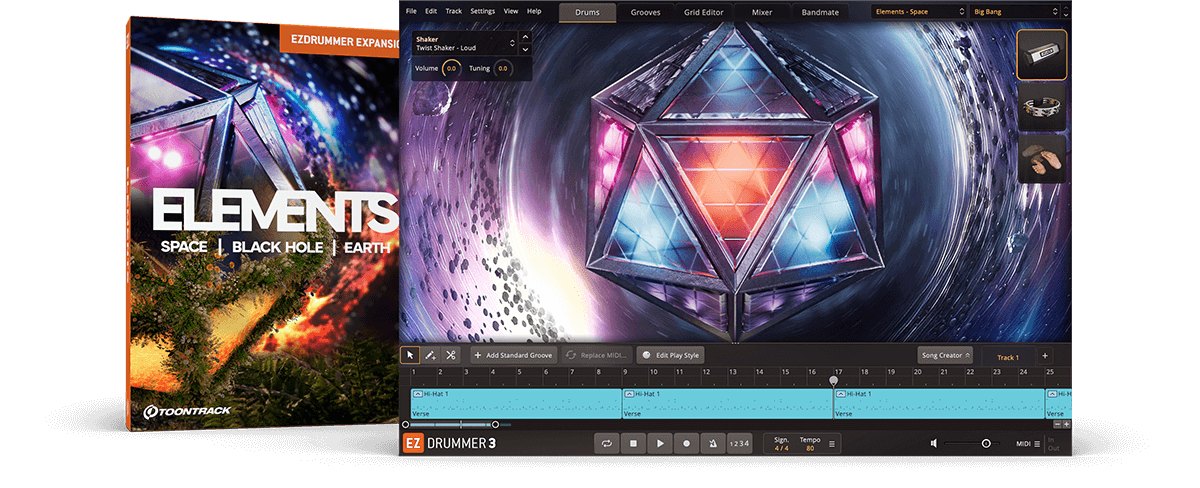The image size is (1200, 488).
Task: Click the speaker volume icon
Action: point(933,443)
